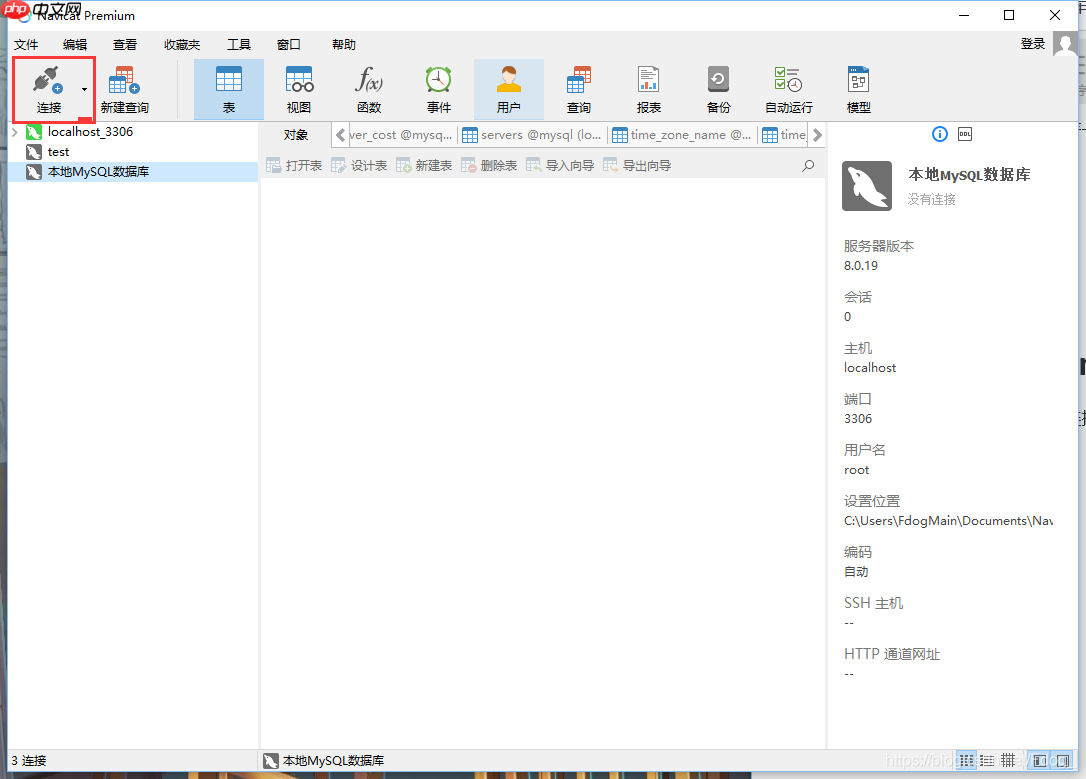Click the 备份 (Backup) toolbar icon
1086x779 pixels.
coord(718,88)
